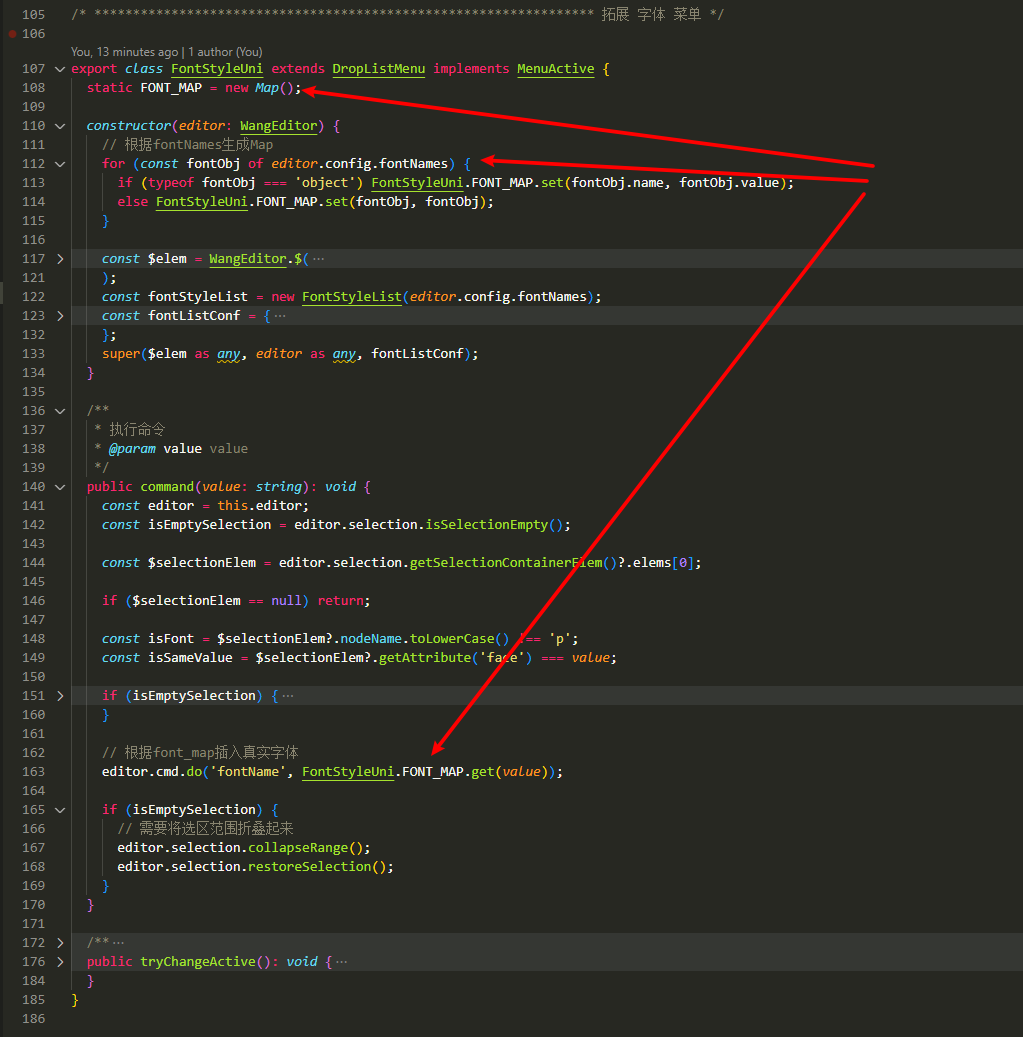
Task: Click the FontStyleUni class name on line 107
Action: 217,69
